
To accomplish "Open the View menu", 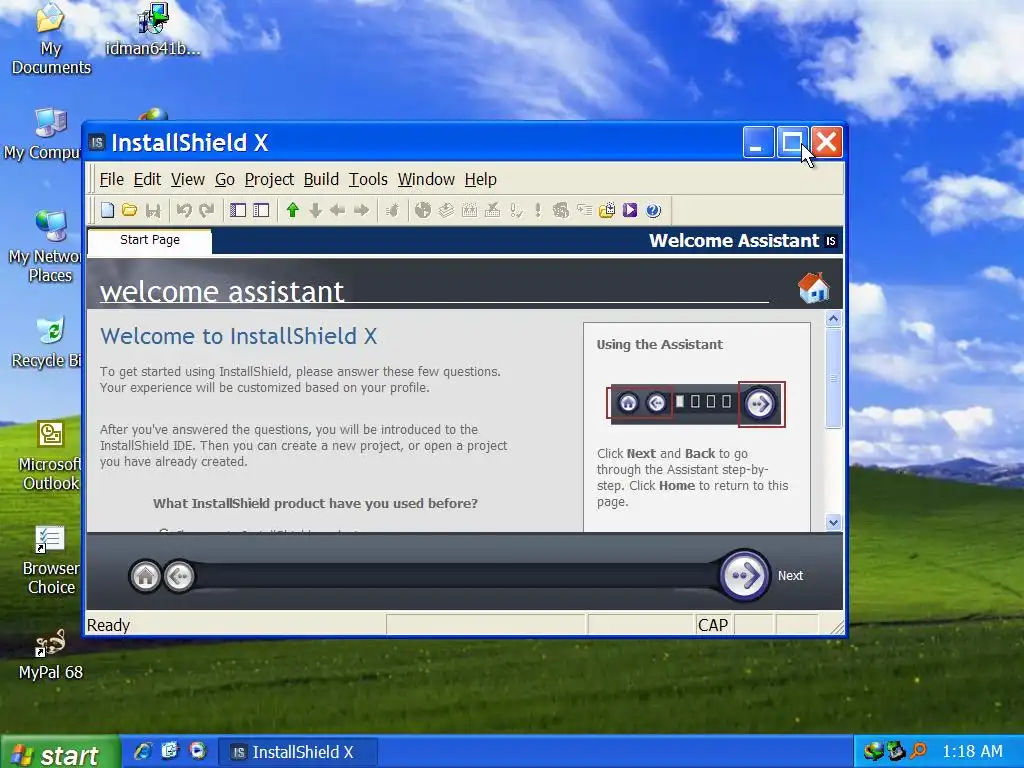I will pyautogui.click(x=188, y=180).
